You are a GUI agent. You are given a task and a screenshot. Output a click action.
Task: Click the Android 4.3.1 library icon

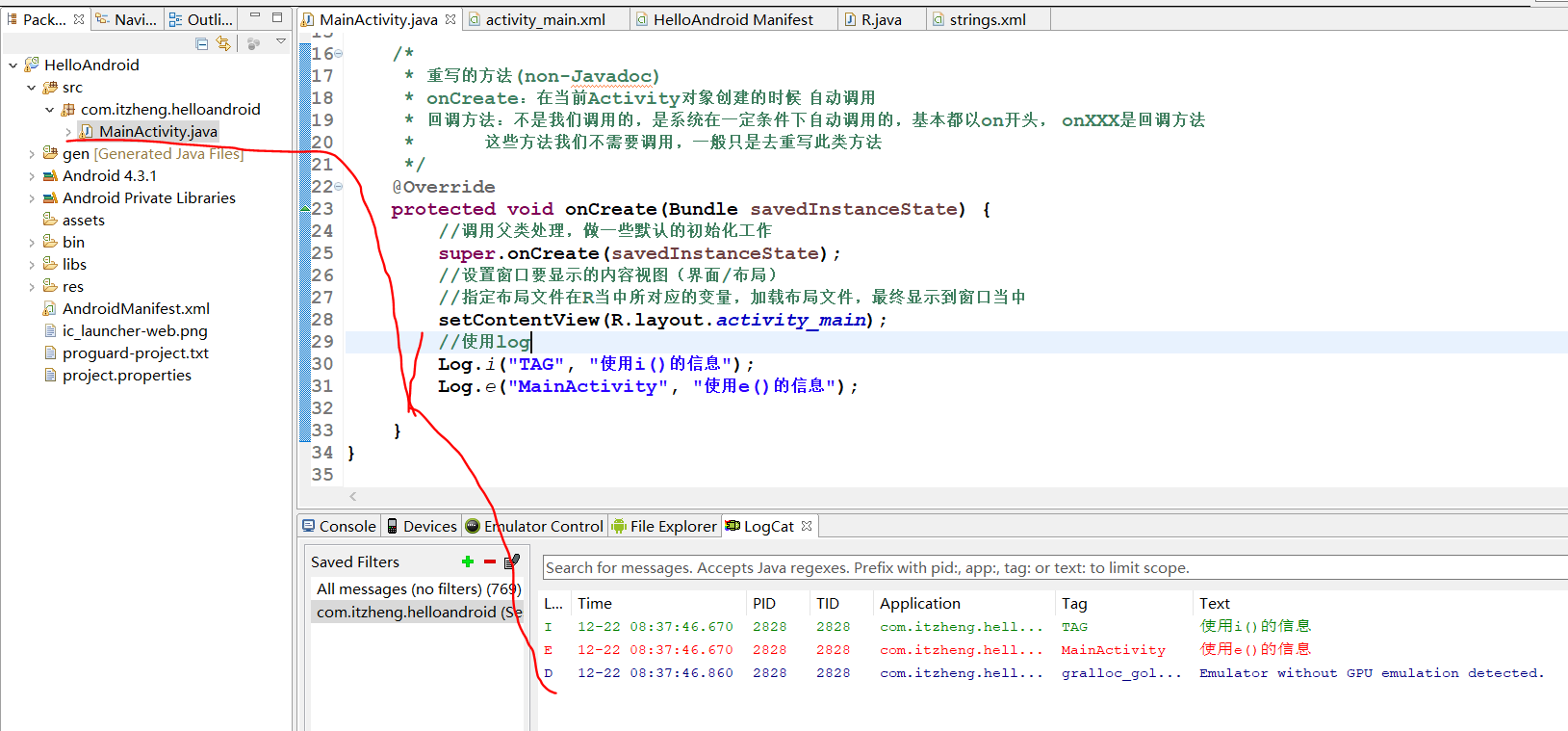[x=50, y=176]
